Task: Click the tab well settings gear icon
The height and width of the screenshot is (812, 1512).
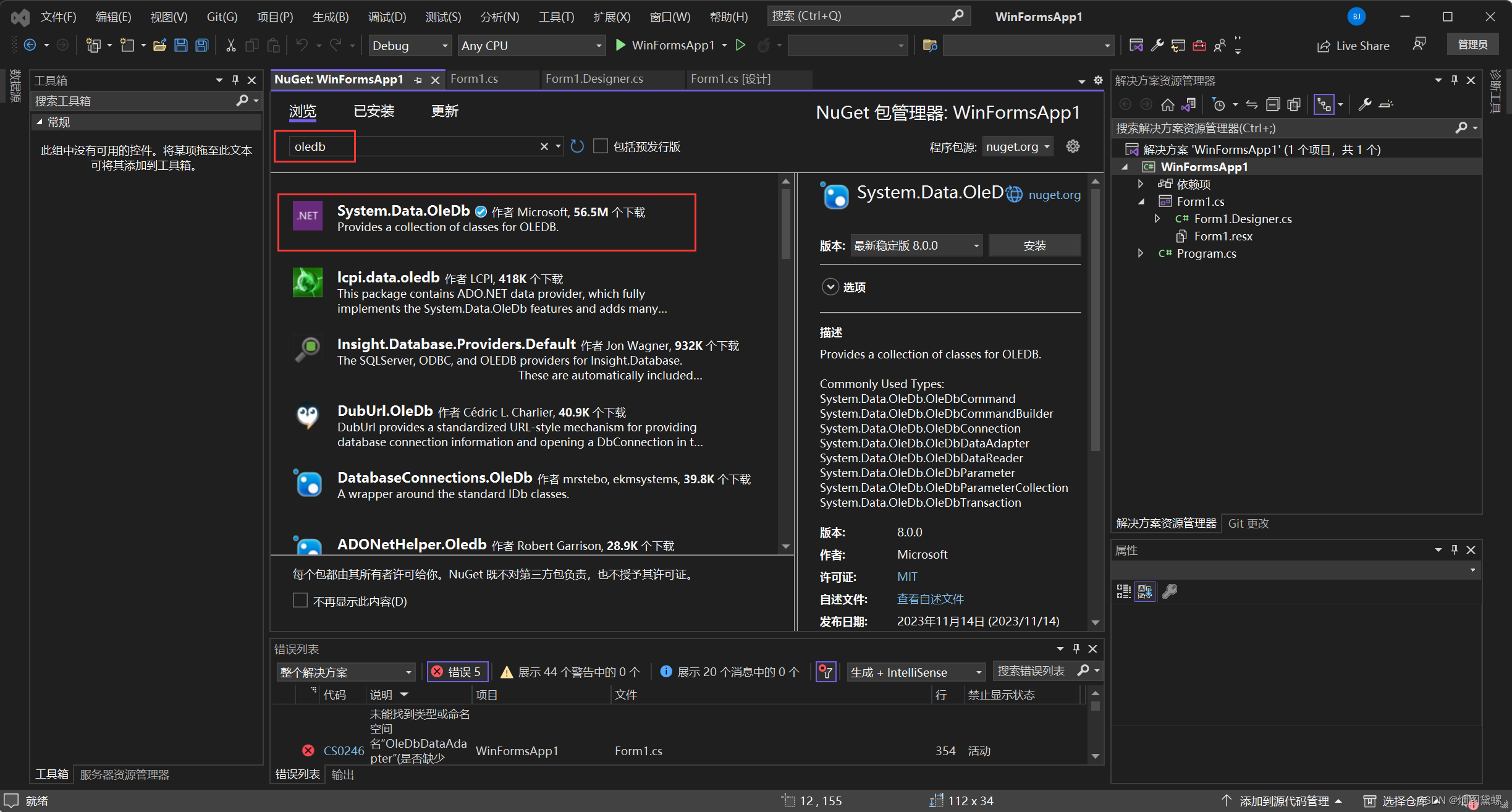Action: 1098,80
